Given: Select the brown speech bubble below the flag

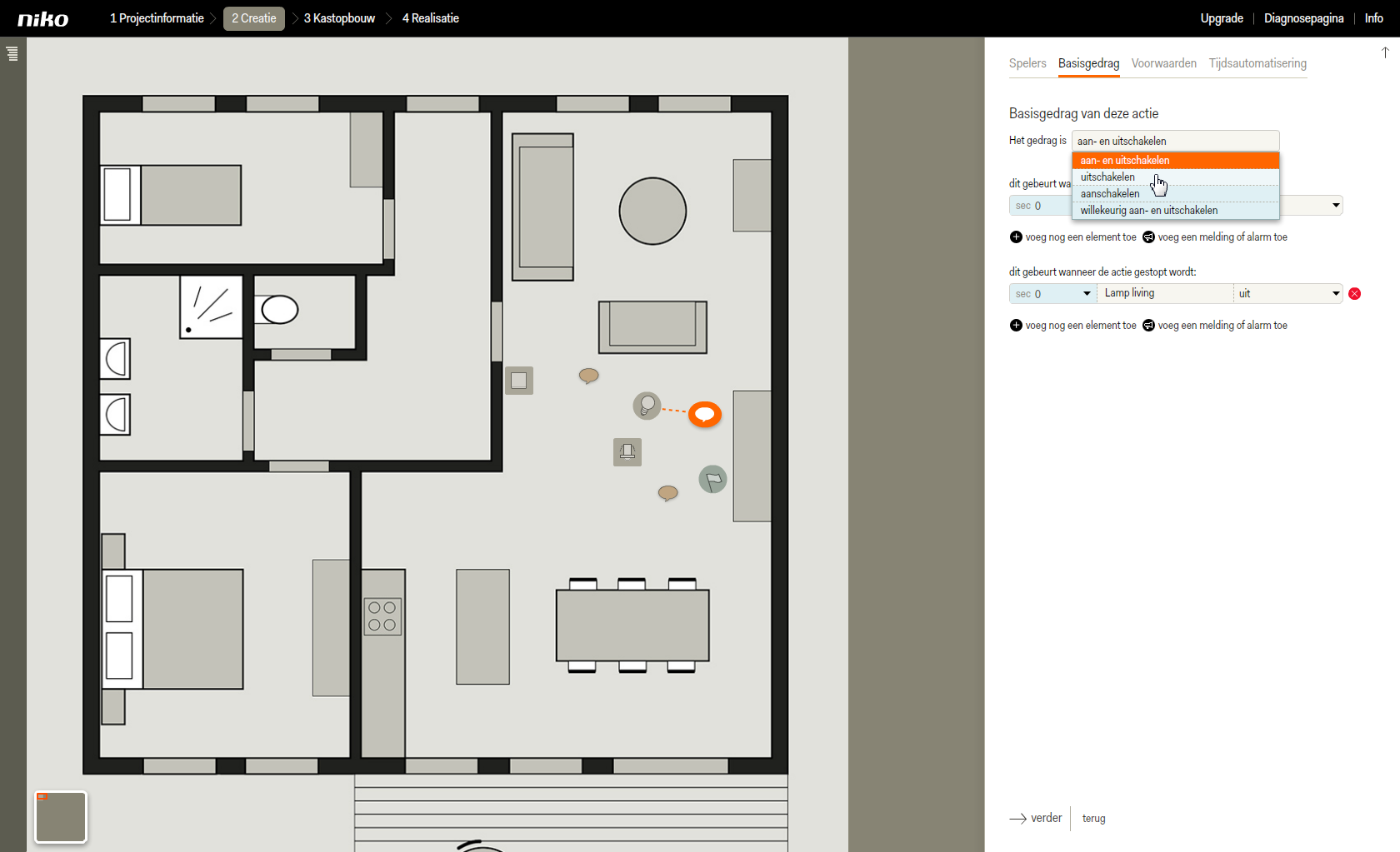Looking at the screenshot, I should (x=668, y=493).
